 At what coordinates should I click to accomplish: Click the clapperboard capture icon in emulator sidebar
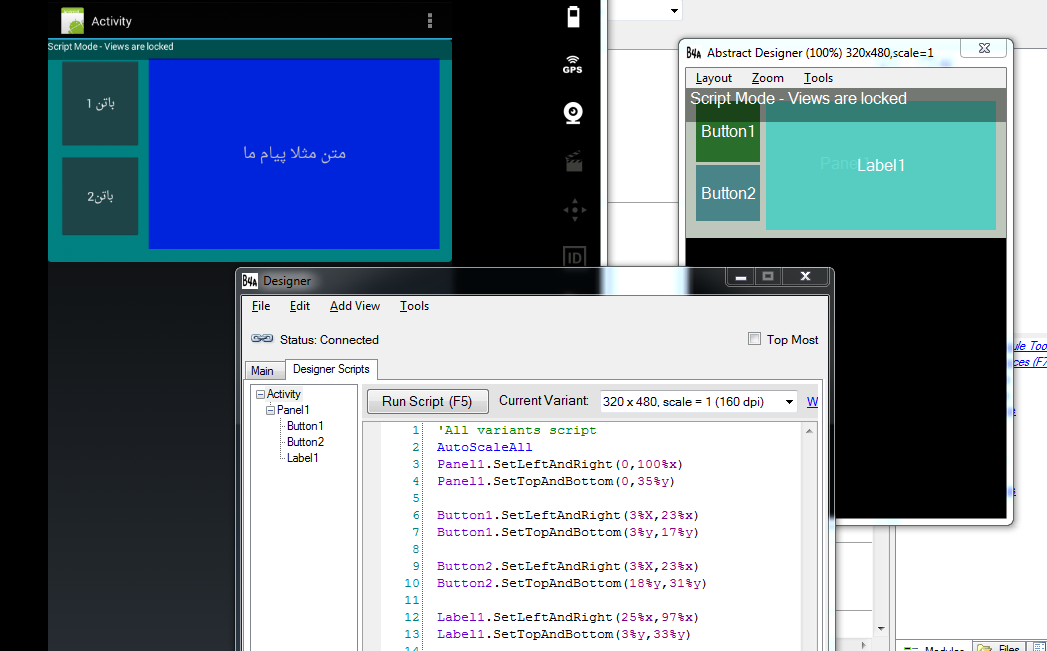tap(573, 162)
